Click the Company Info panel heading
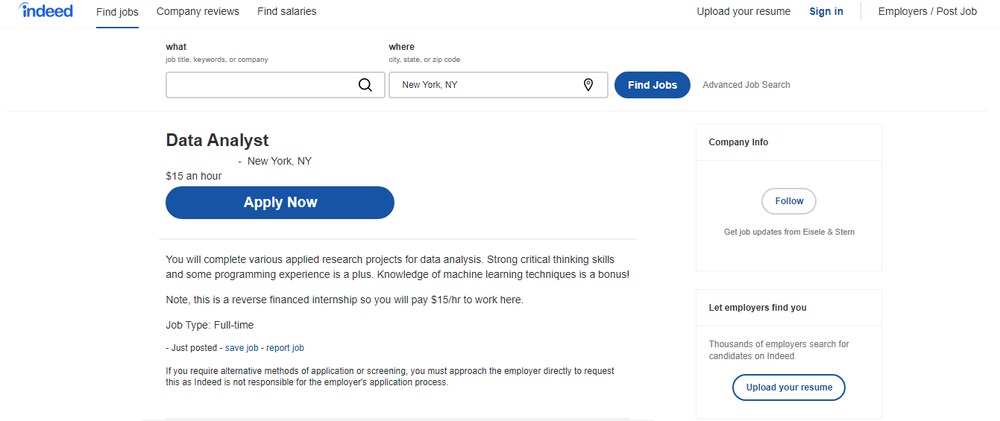 tap(738, 143)
